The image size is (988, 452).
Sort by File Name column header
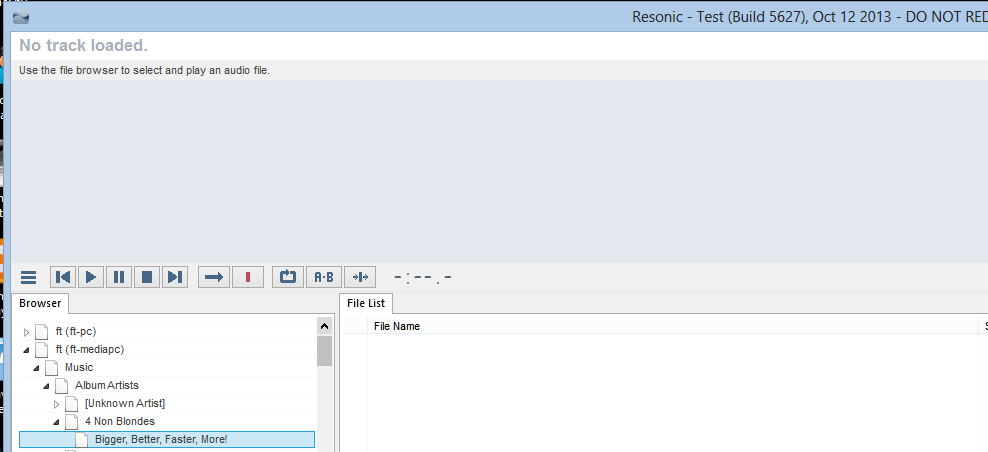click(x=397, y=326)
